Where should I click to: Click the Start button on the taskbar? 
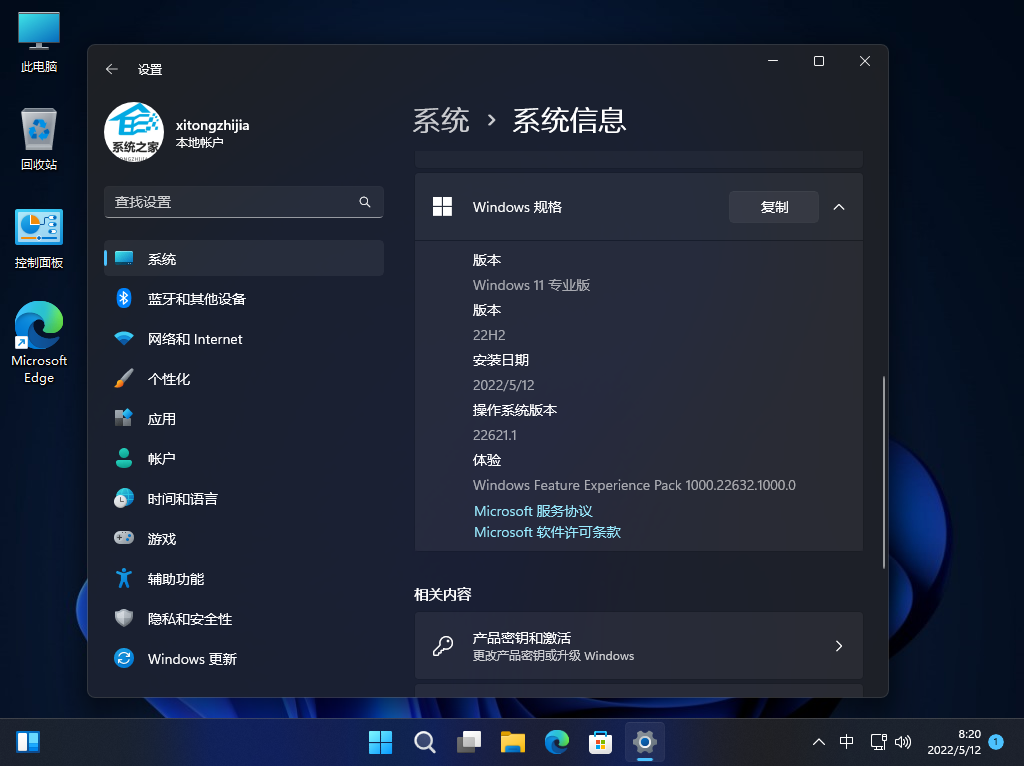(x=380, y=742)
